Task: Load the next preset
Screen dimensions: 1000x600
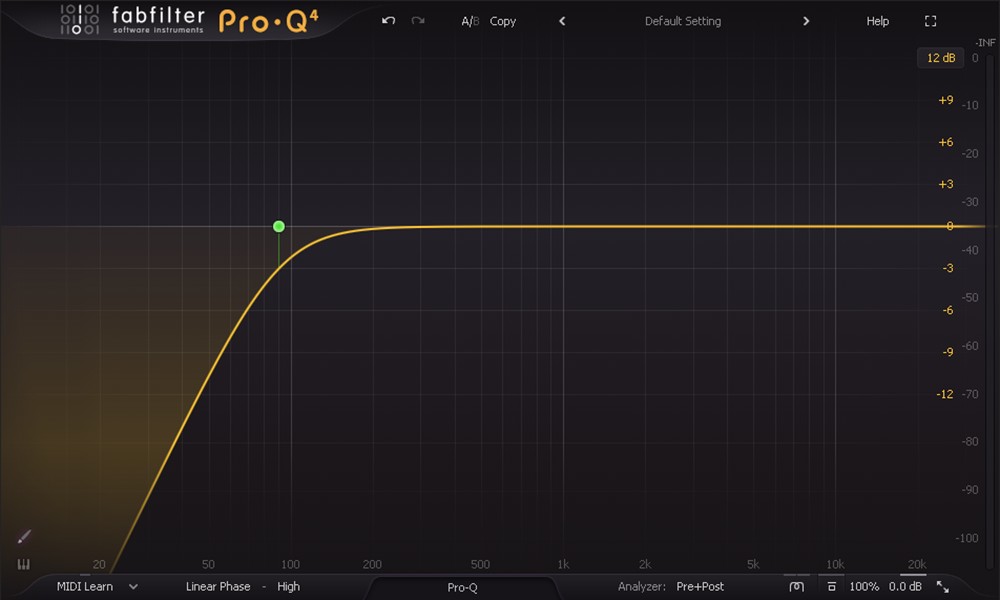Action: 806,21
